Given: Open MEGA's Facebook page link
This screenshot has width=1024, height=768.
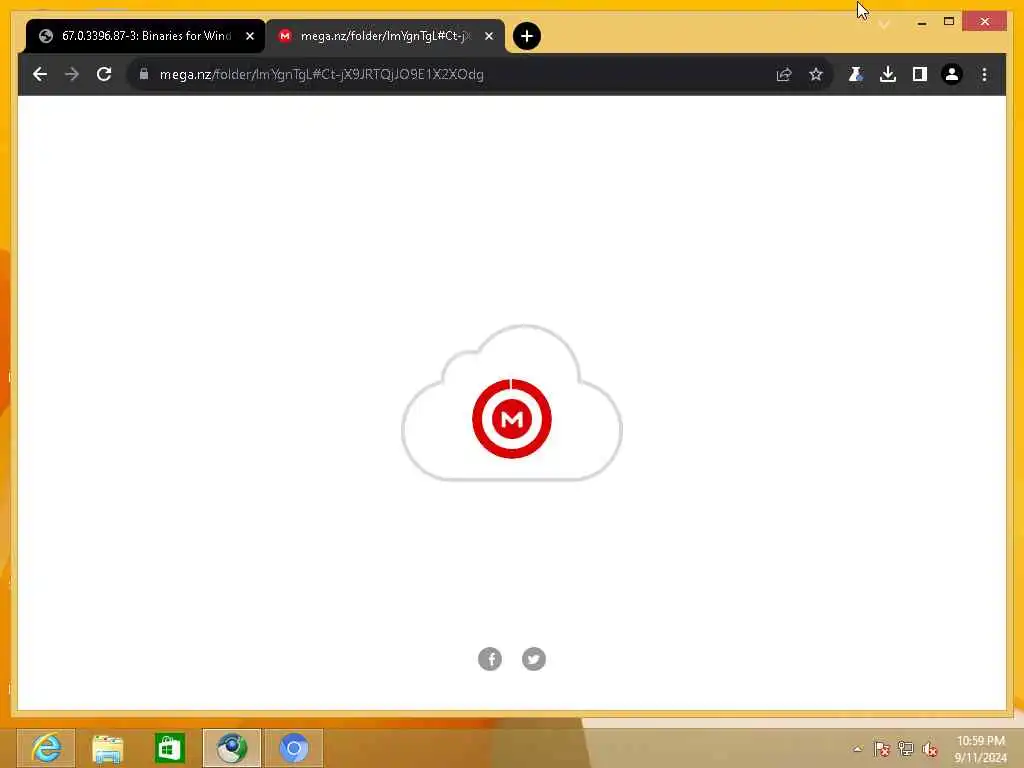Looking at the screenshot, I should 490,659.
